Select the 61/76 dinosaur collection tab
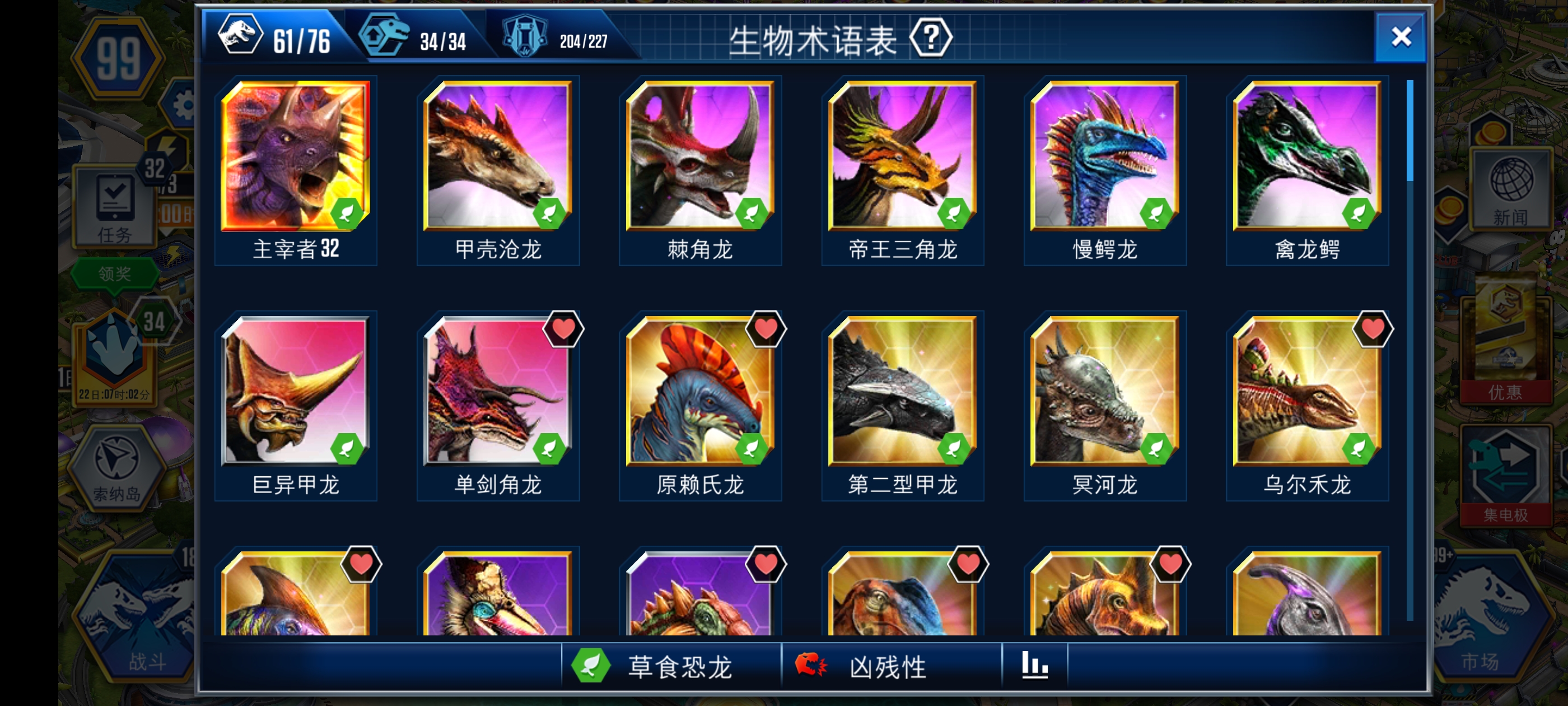The height and width of the screenshot is (706, 1568). (277, 38)
